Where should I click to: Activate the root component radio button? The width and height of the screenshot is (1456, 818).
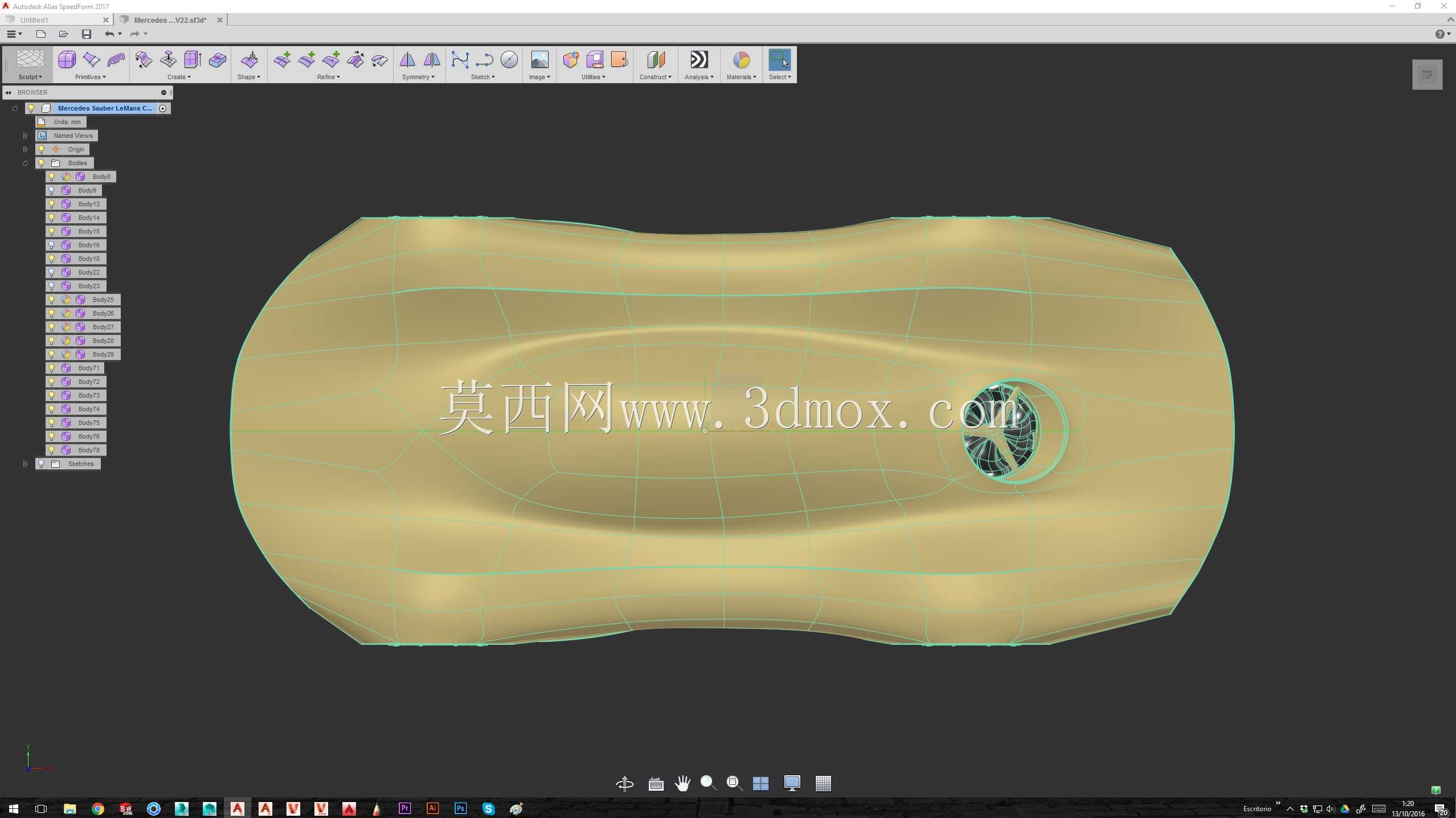163,108
